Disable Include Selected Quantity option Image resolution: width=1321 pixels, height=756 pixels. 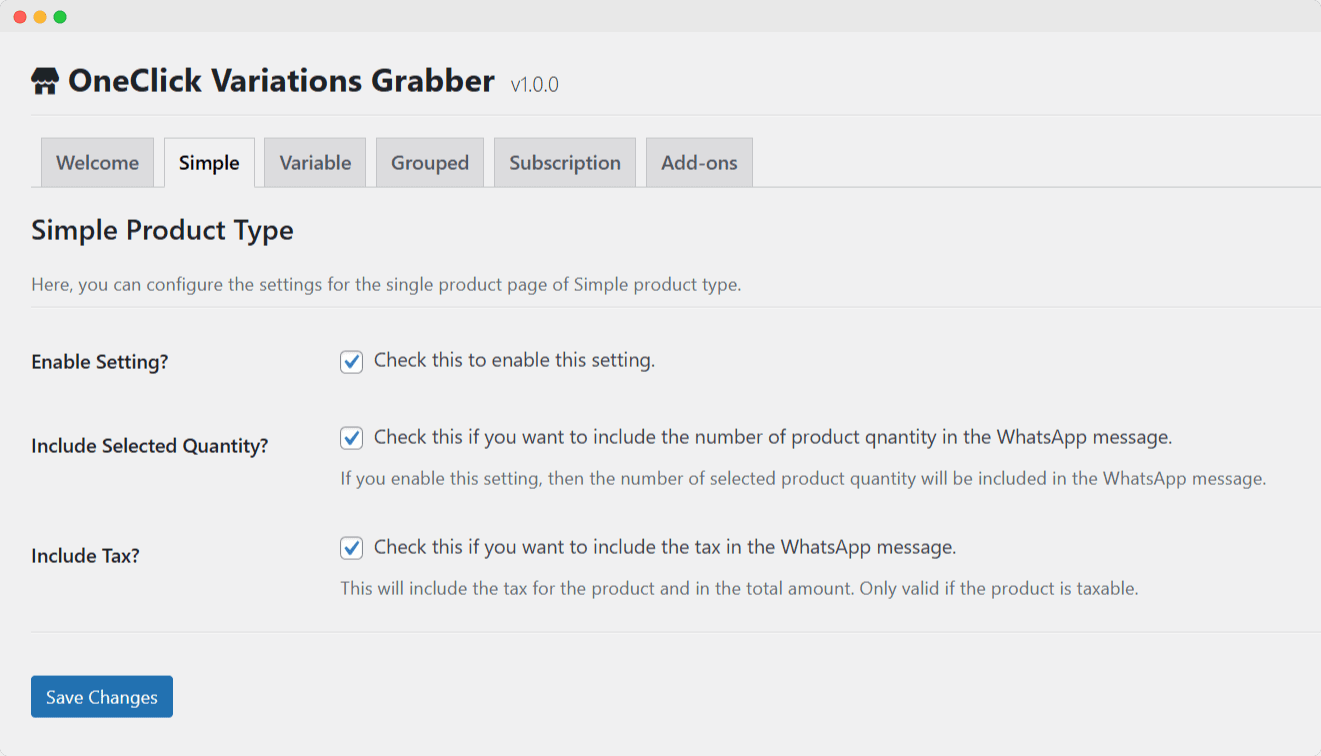tap(350, 437)
